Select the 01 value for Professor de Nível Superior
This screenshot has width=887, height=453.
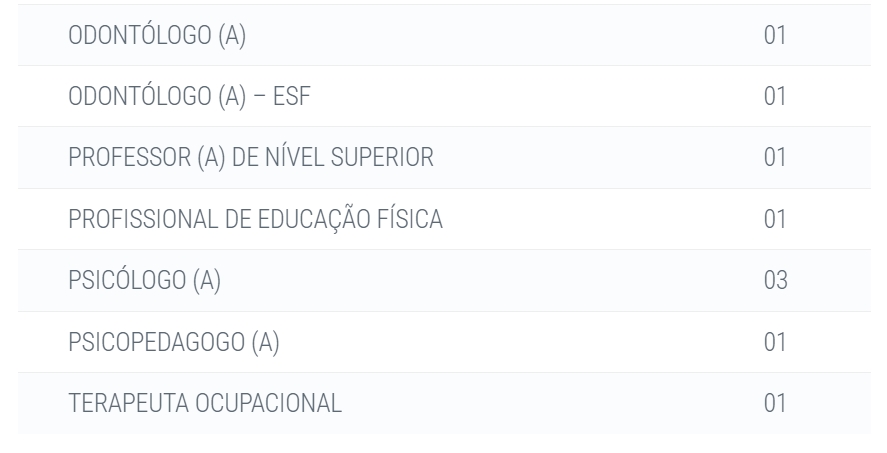click(775, 157)
